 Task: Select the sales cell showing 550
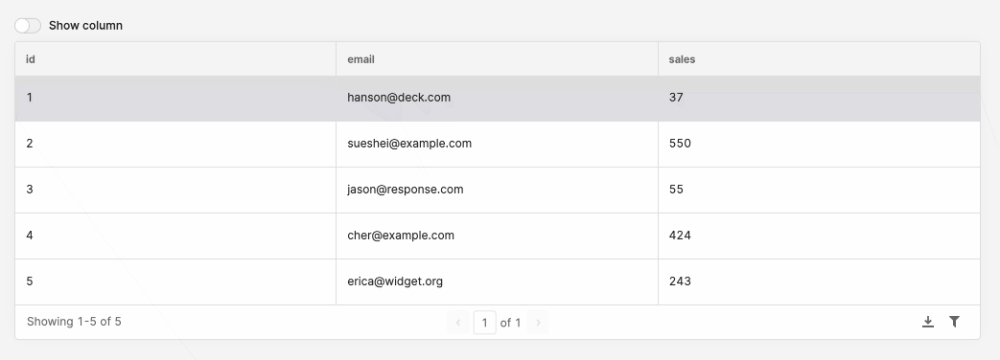point(819,144)
